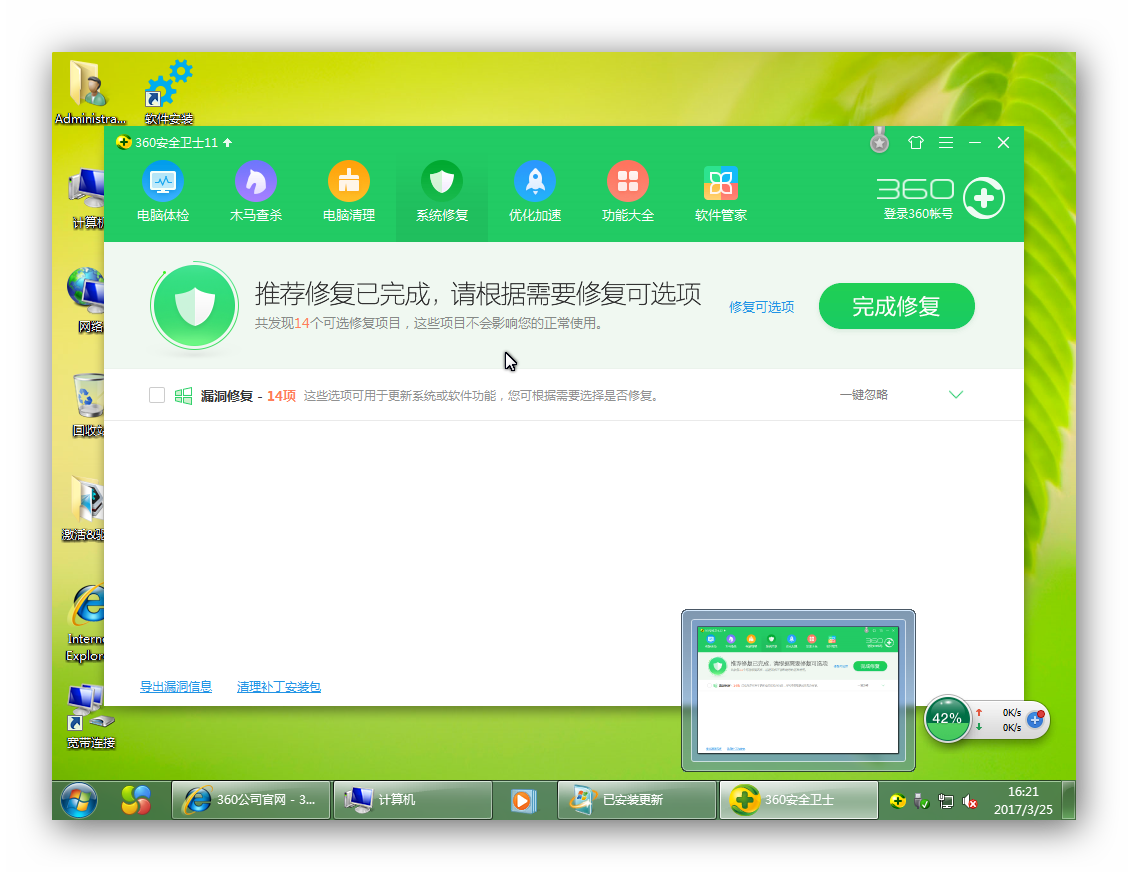The height and width of the screenshot is (872, 1128).
Task: Click the 42% memory acceleration ball
Action: click(x=947, y=719)
